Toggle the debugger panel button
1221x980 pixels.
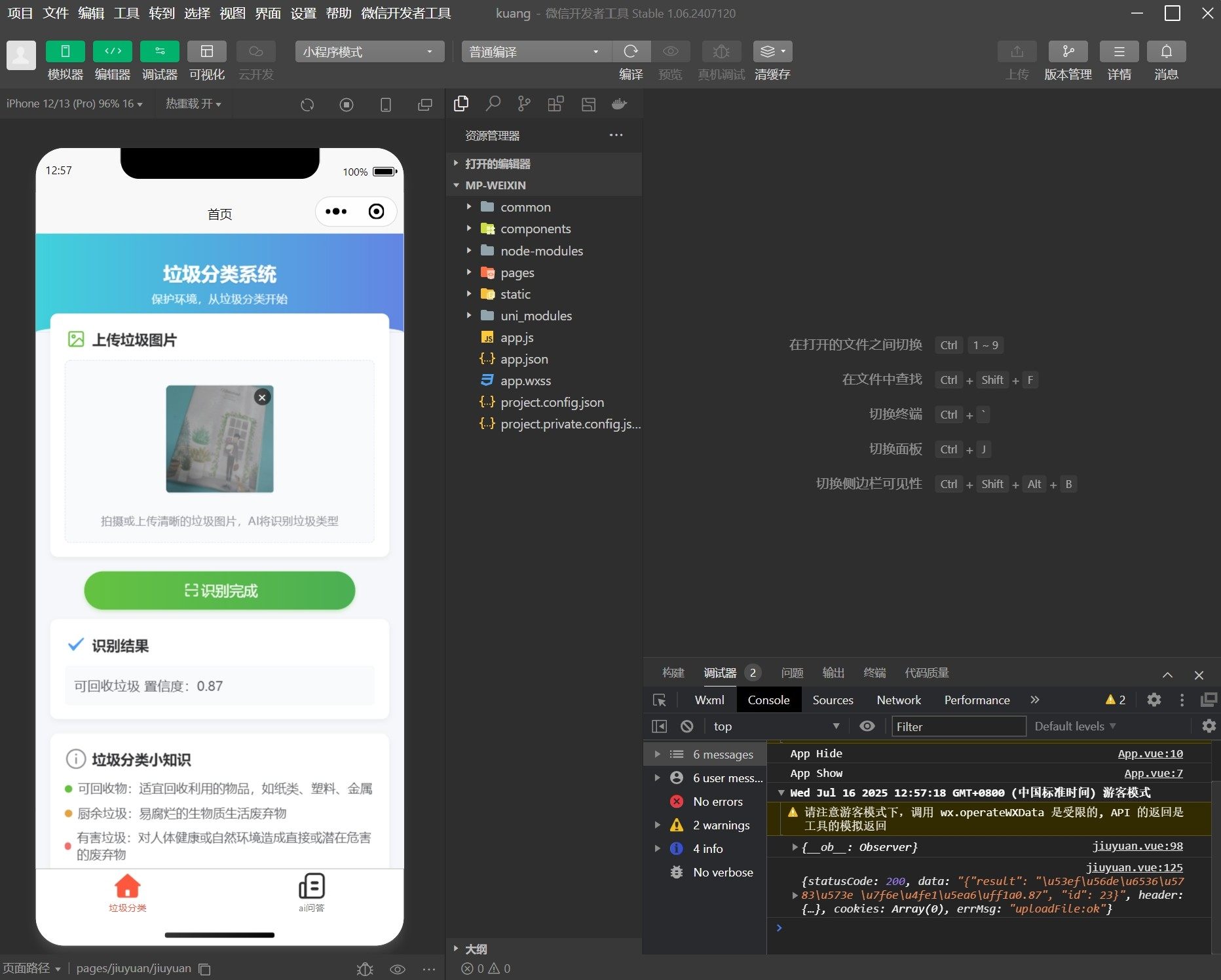point(159,52)
